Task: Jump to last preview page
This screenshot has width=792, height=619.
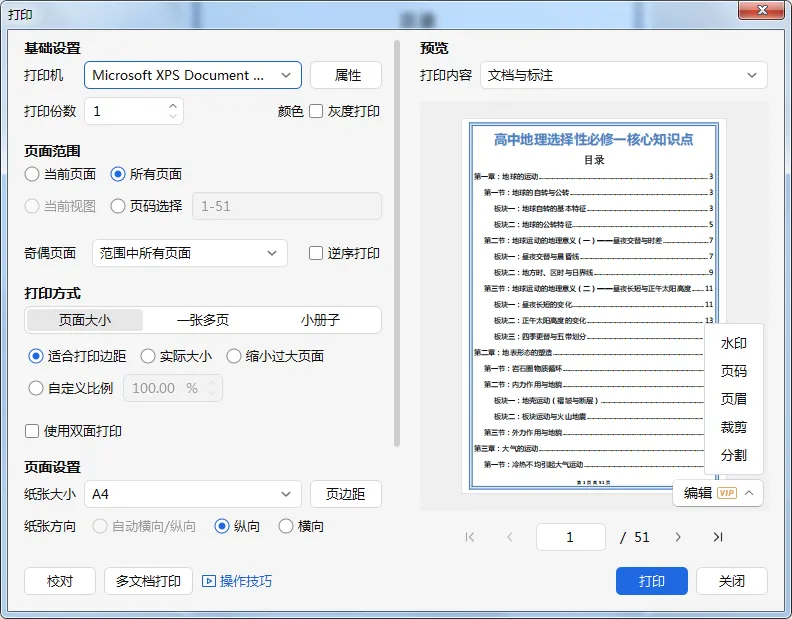Action: pyautogui.click(x=718, y=537)
